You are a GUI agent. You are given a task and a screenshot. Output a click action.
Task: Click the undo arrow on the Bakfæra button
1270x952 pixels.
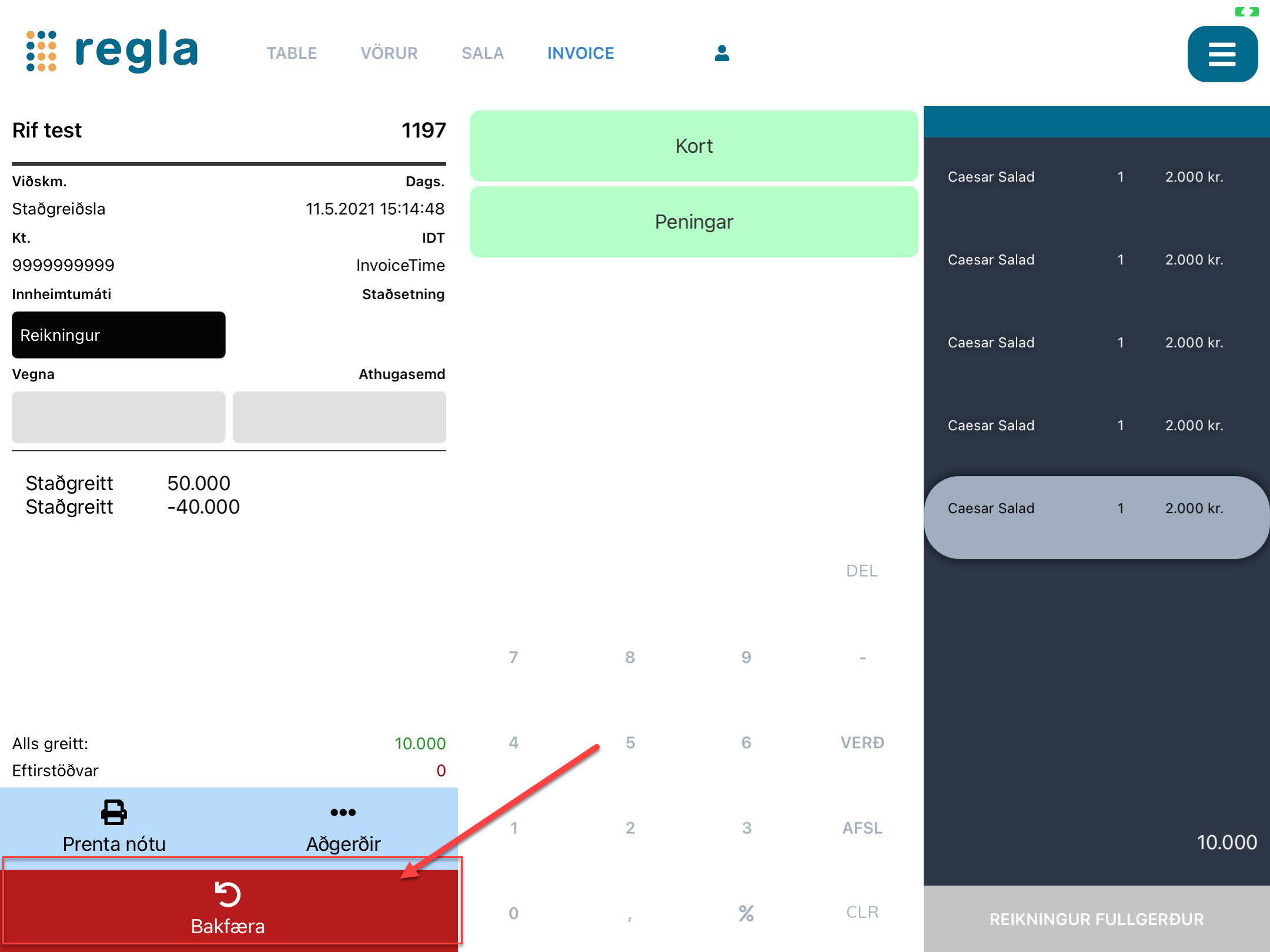(228, 894)
